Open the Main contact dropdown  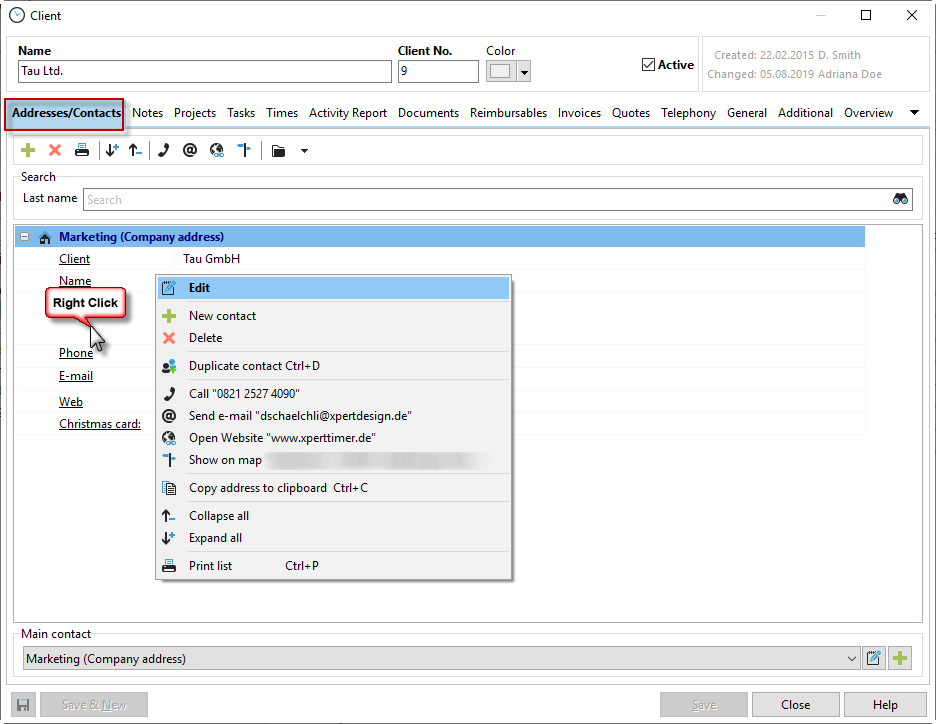[852, 658]
